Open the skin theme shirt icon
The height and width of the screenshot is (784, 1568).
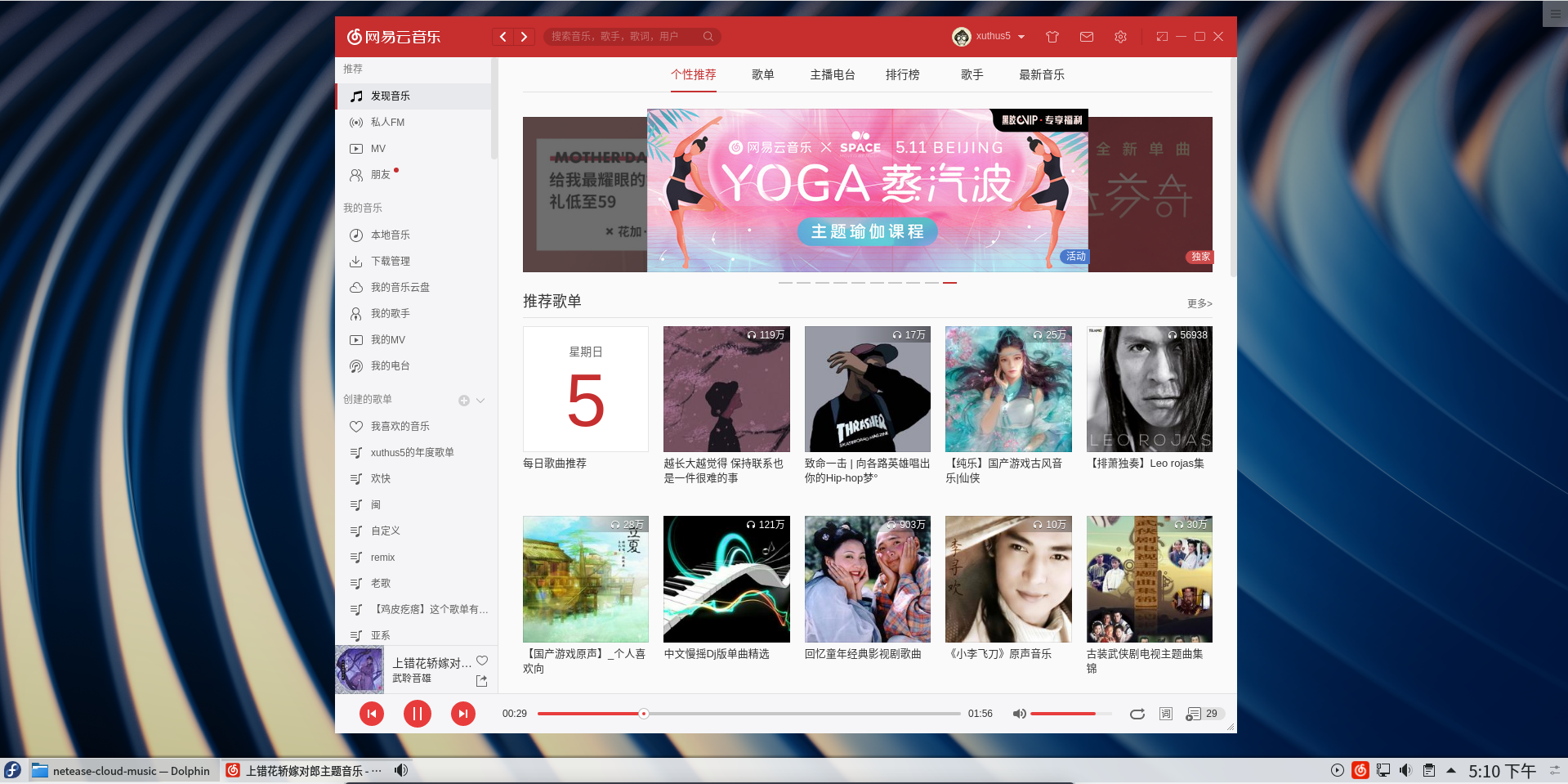tap(1052, 37)
